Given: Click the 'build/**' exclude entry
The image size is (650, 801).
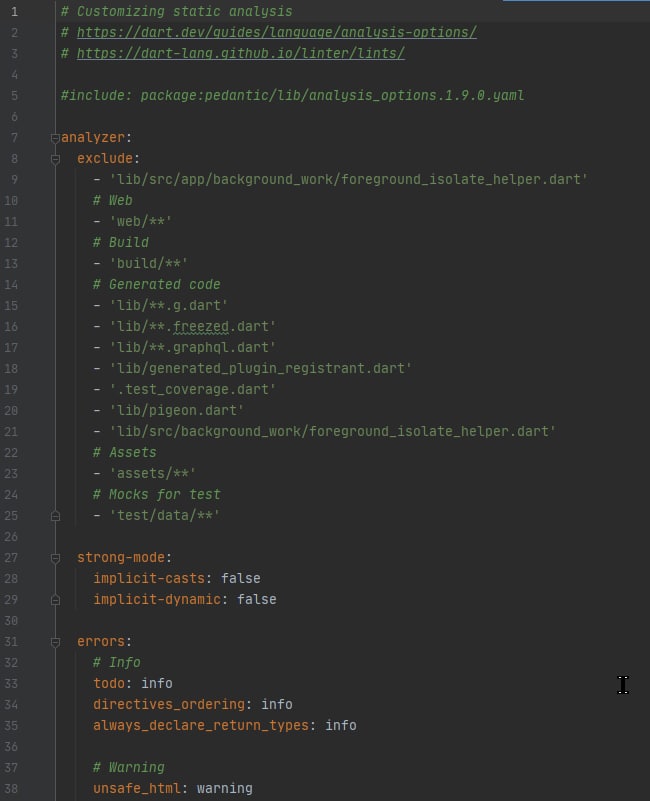Looking at the screenshot, I should [x=148, y=263].
